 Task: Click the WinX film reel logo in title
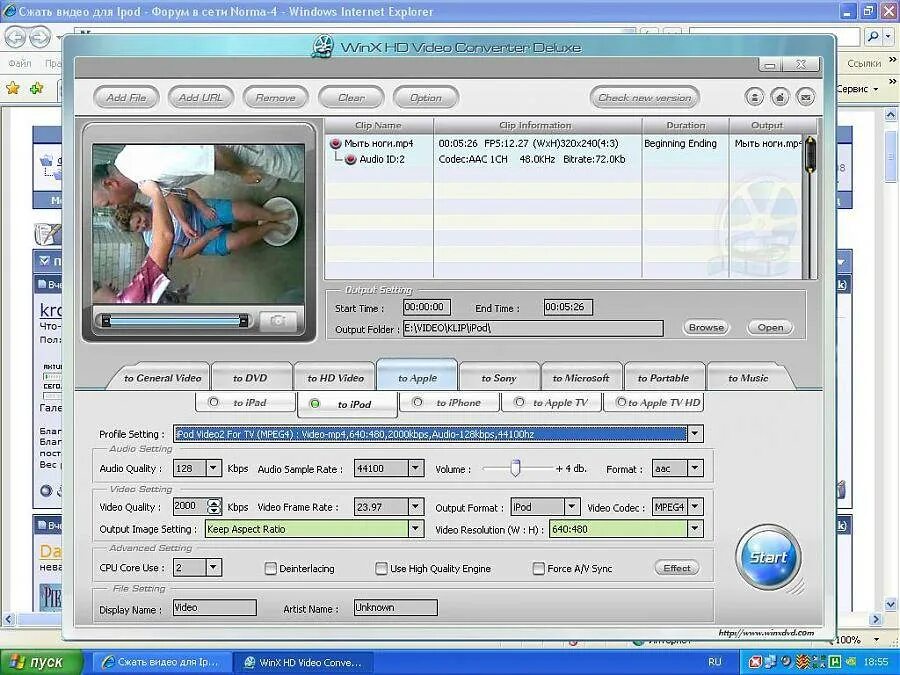click(323, 47)
